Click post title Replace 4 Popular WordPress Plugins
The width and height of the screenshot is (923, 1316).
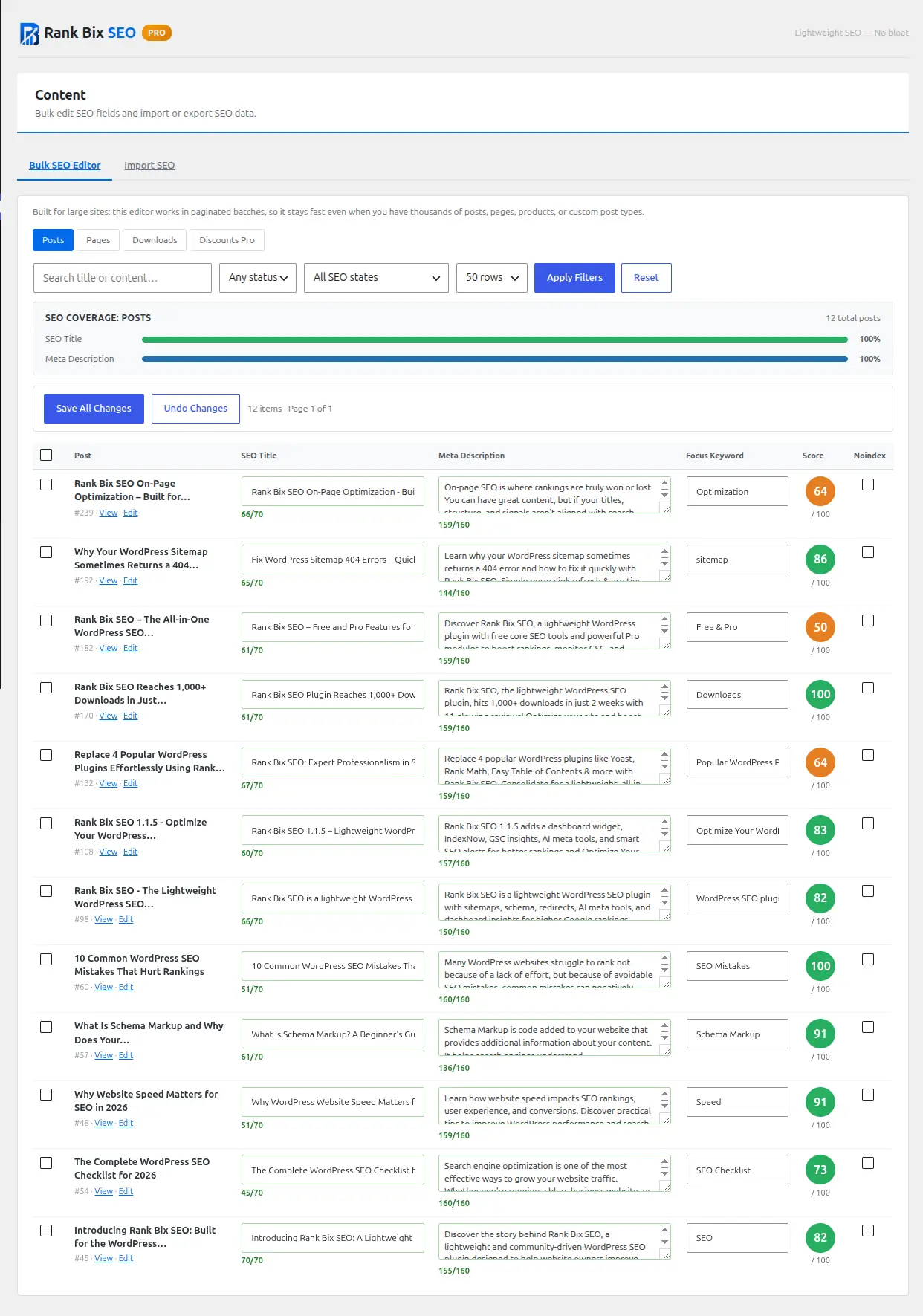(149, 761)
